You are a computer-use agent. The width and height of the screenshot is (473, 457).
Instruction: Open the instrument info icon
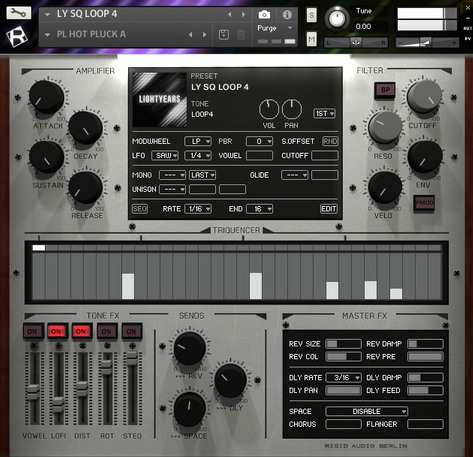(x=287, y=15)
